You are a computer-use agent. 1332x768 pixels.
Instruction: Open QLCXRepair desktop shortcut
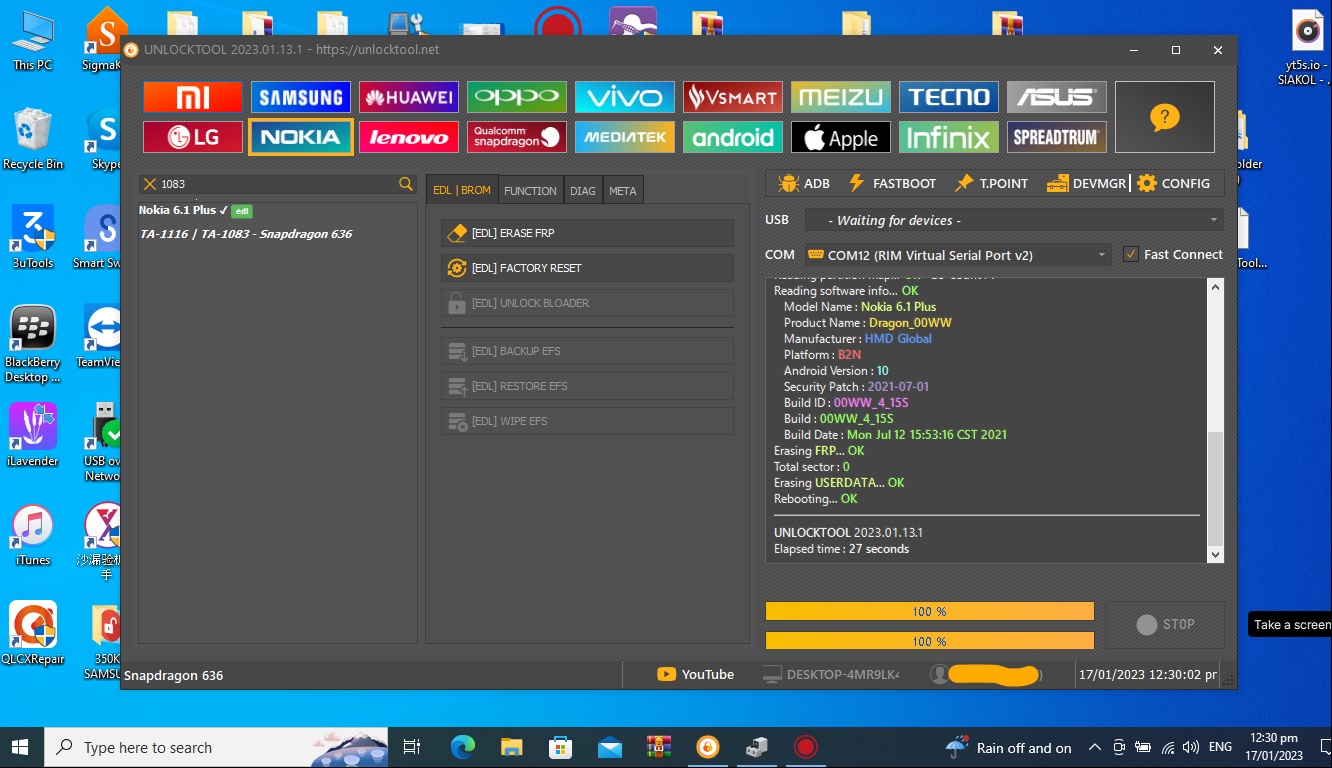click(x=33, y=633)
